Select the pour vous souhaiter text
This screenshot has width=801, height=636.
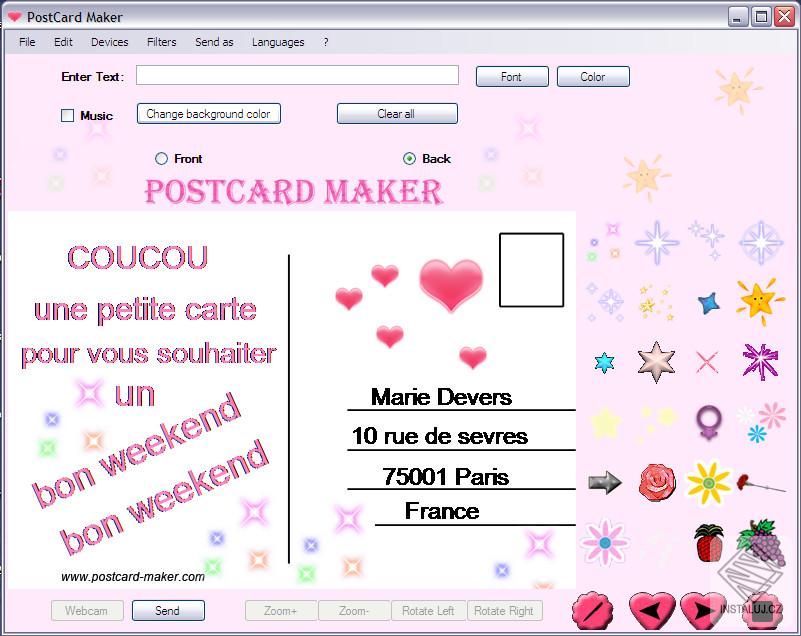pos(149,354)
